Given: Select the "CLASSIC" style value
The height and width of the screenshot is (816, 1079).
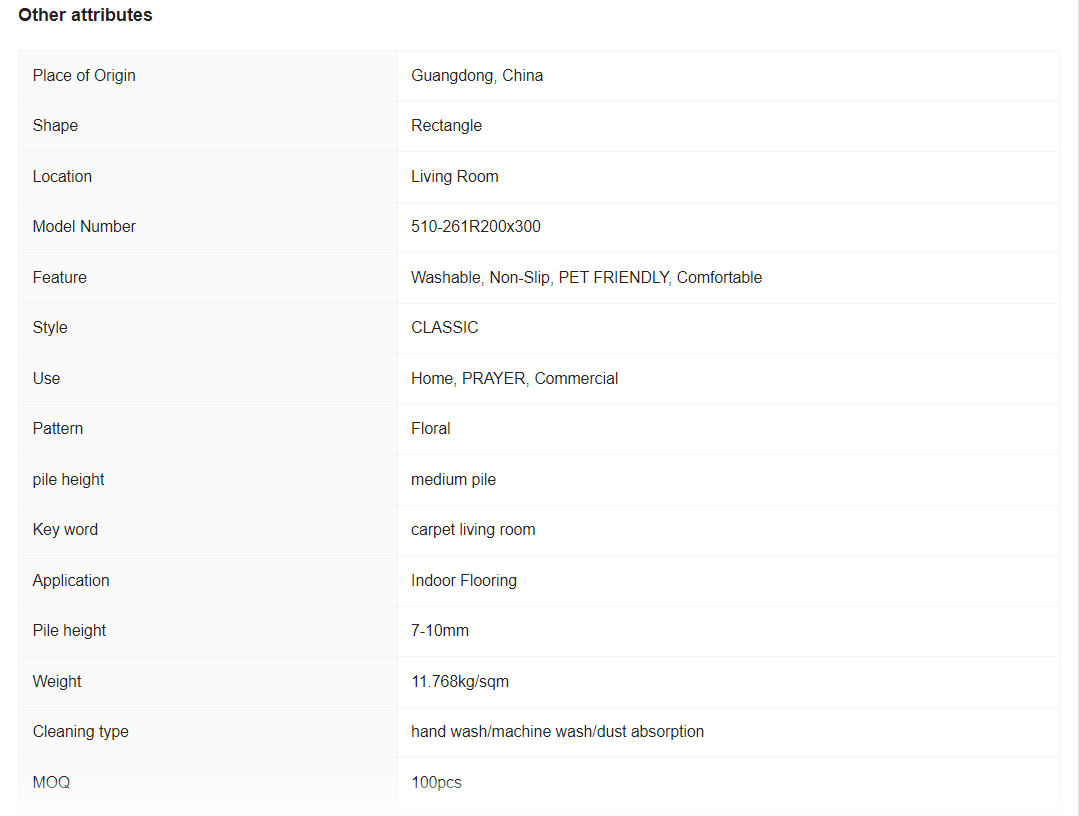Looking at the screenshot, I should [444, 328].
